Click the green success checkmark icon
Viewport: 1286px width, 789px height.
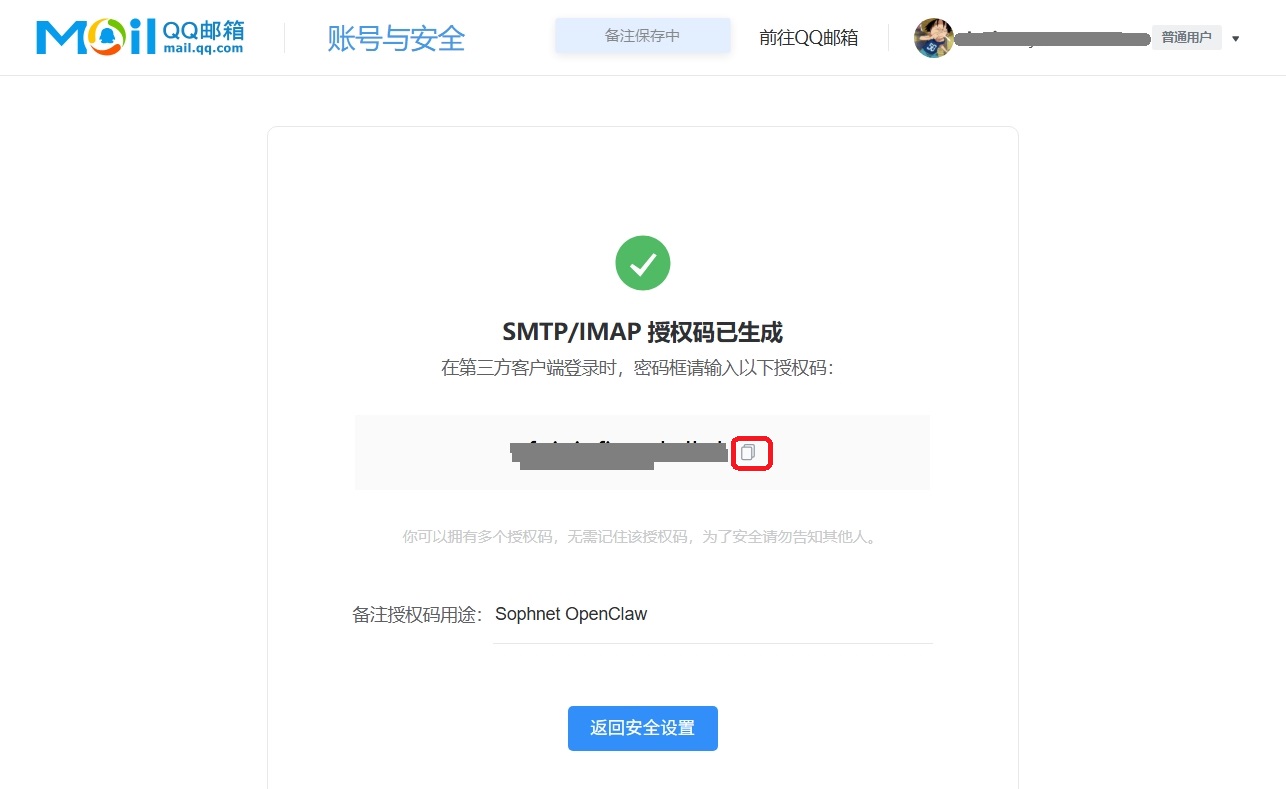coord(642,263)
